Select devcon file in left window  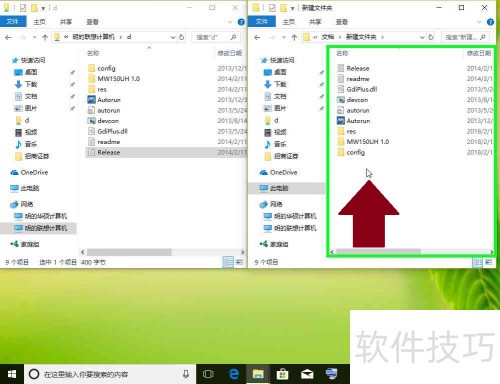click(x=103, y=121)
